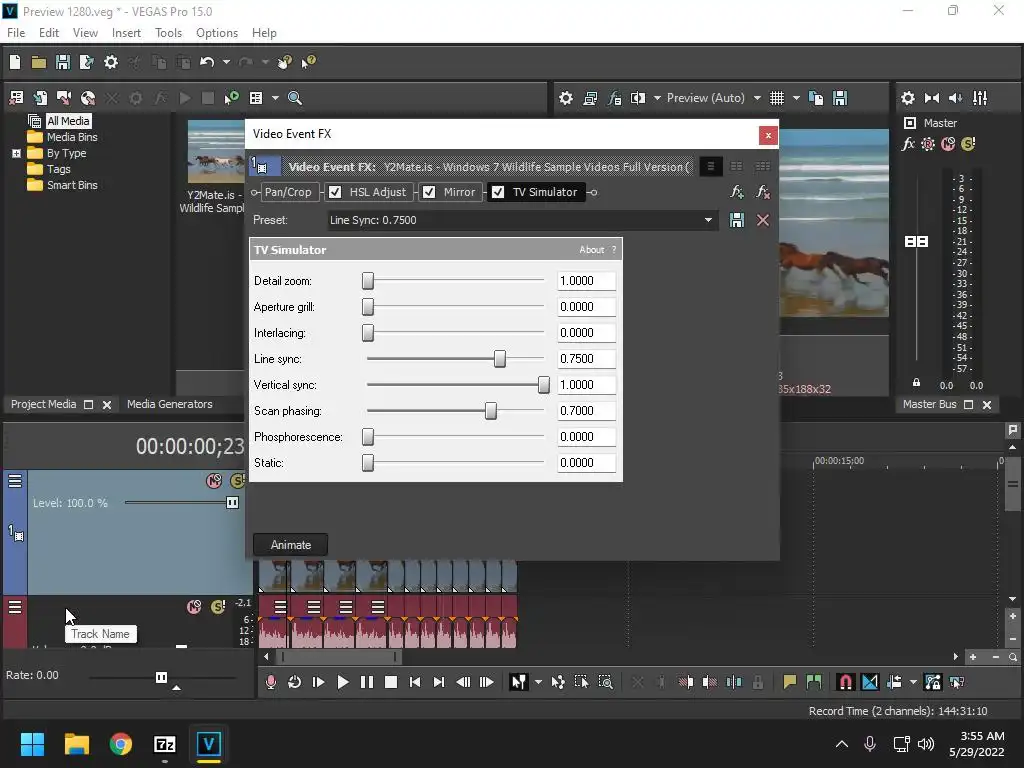Click Stop in the transport bar

(391, 682)
